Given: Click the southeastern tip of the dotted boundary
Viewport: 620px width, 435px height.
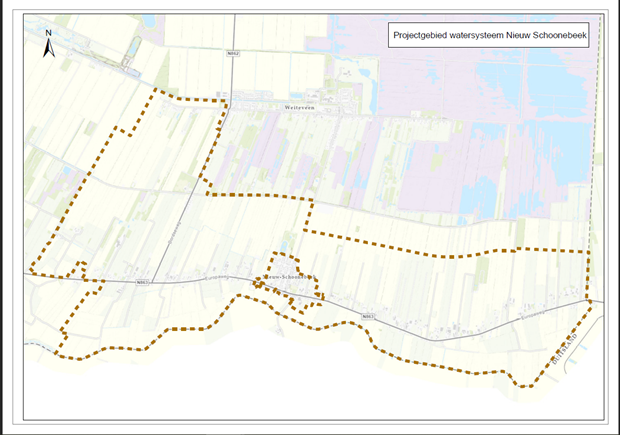Looking at the screenshot, I should (x=527, y=385).
